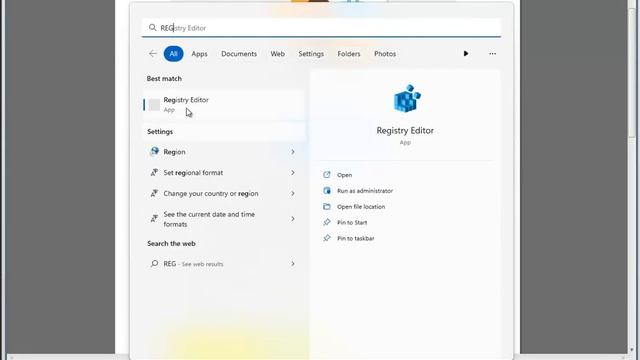
Task: Click the Pin to taskbar pin icon
Action: click(x=327, y=238)
